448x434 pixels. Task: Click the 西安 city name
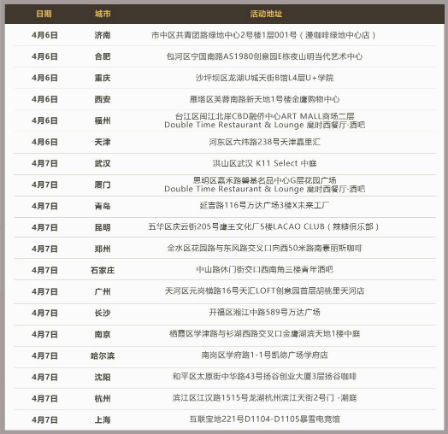point(102,99)
